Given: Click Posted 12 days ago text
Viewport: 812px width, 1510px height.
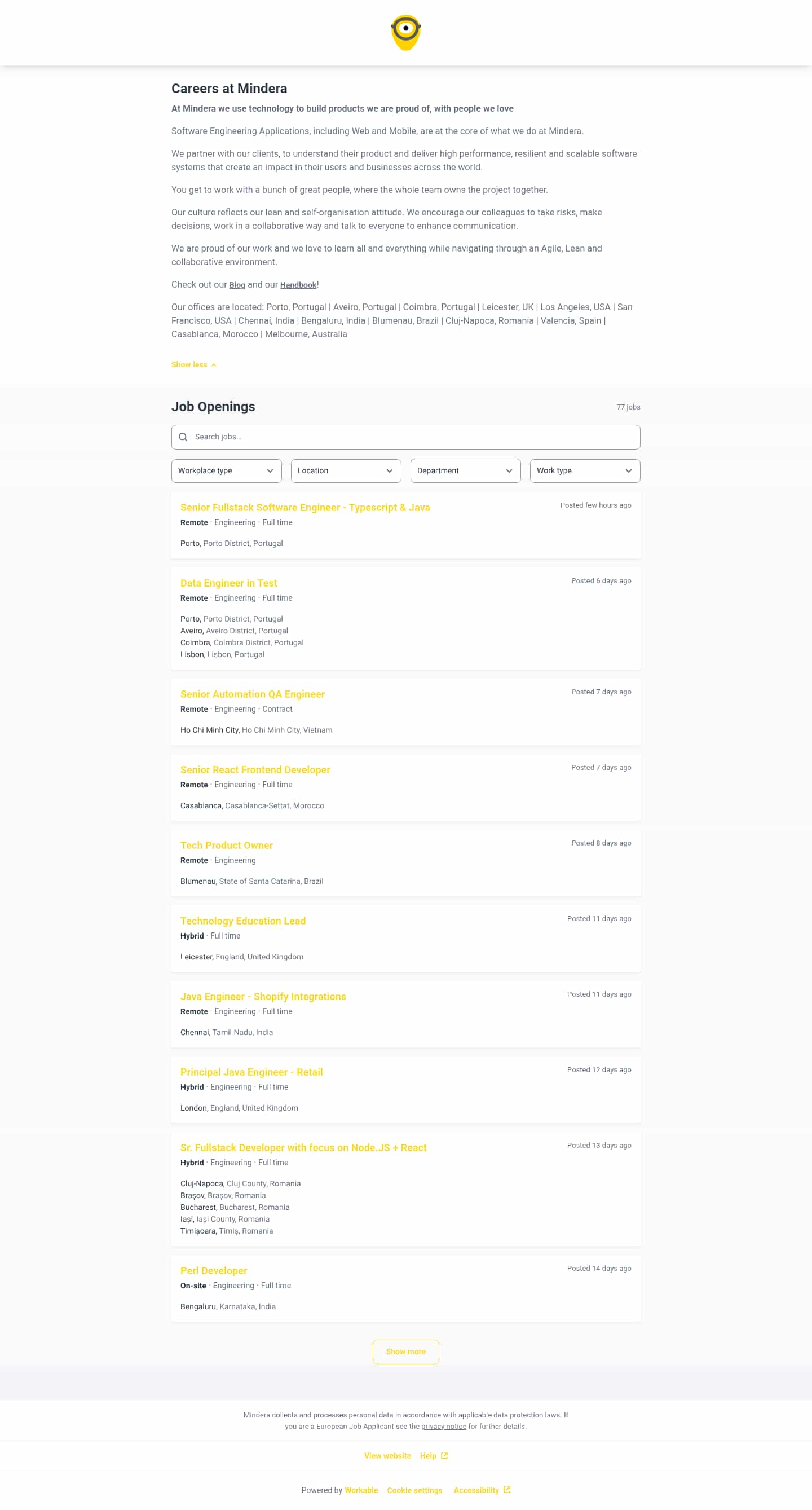Looking at the screenshot, I should [x=599, y=1070].
